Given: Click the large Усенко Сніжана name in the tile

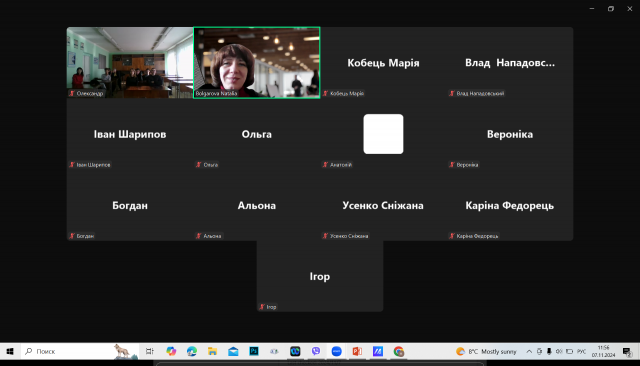Looking at the screenshot, I should 383,205.
